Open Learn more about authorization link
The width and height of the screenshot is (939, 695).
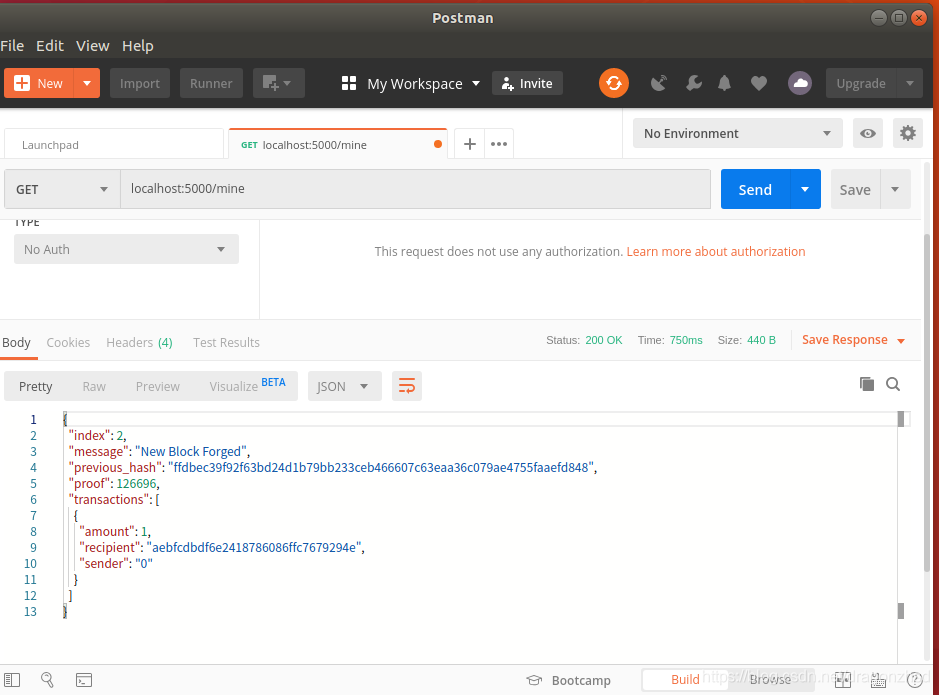click(716, 251)
